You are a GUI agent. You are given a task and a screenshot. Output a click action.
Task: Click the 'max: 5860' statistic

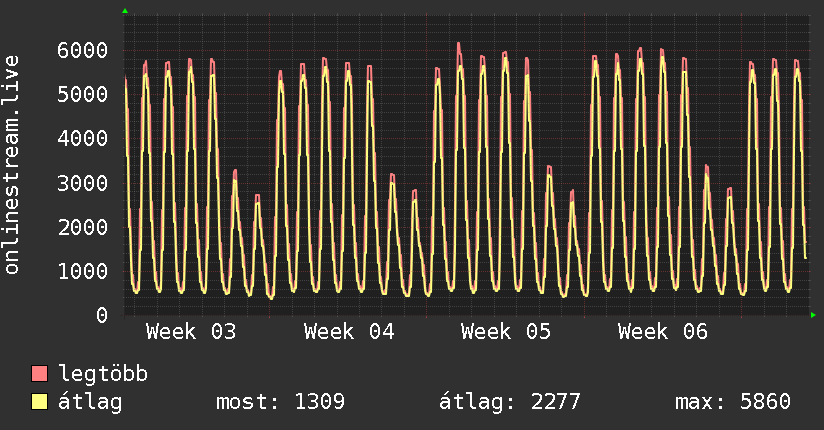coord(733,402)
